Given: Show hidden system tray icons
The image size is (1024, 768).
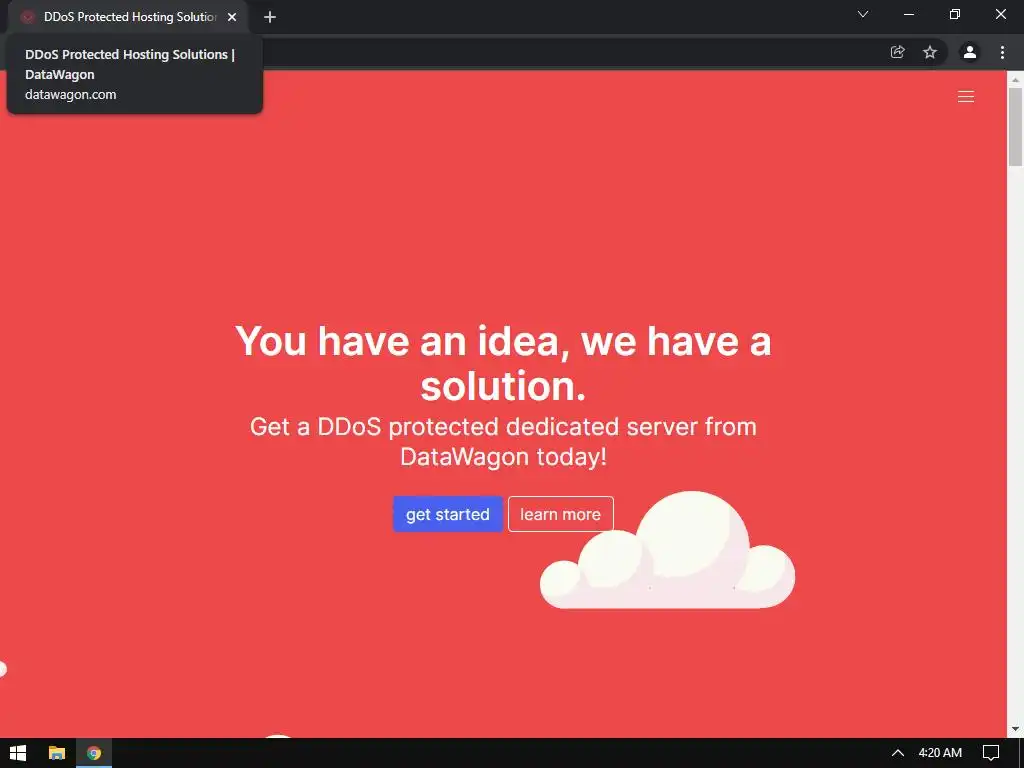Looking at the screenshot, I should tap(898, 753).
